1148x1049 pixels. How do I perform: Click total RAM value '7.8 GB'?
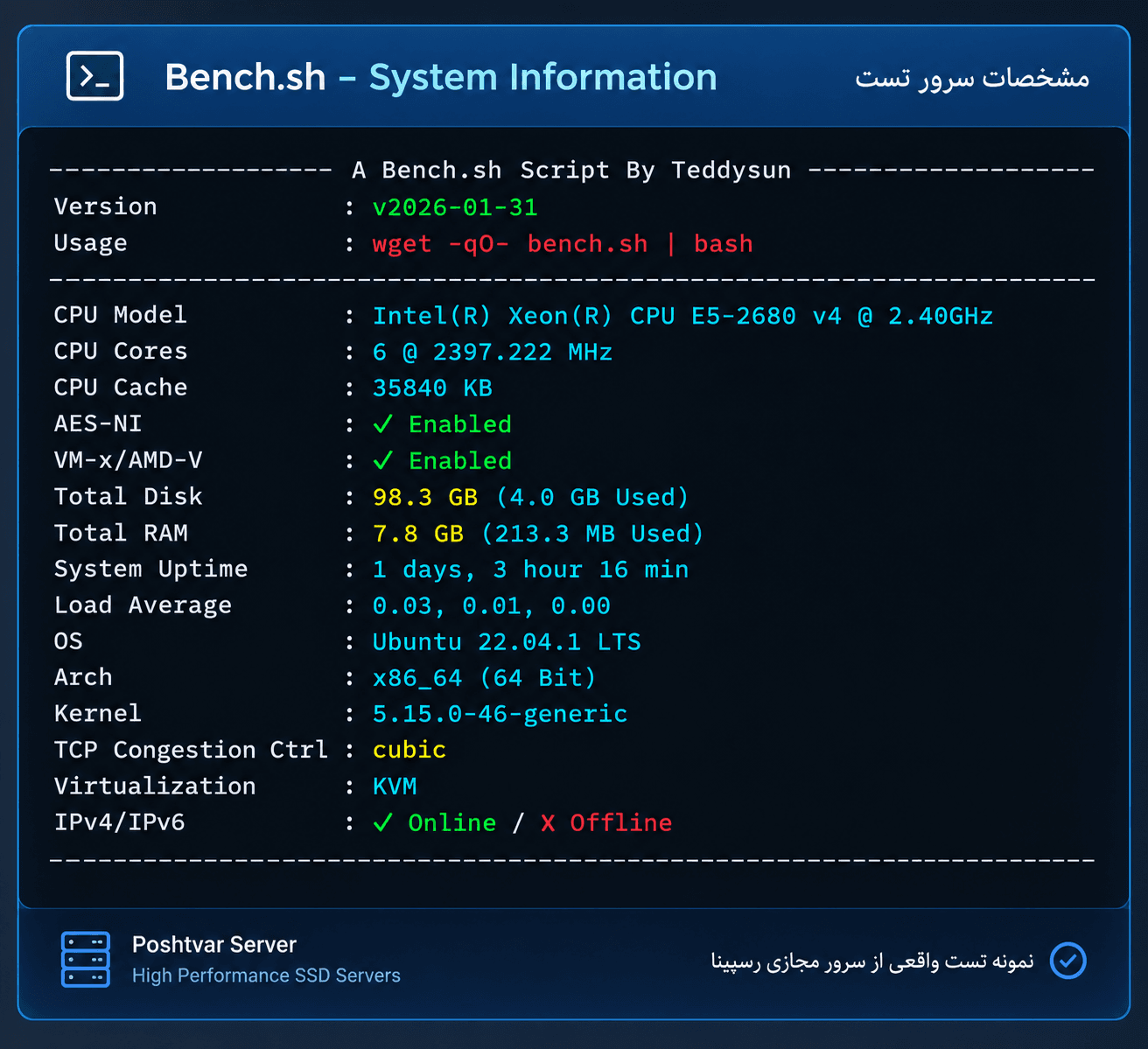coord(418,534)
